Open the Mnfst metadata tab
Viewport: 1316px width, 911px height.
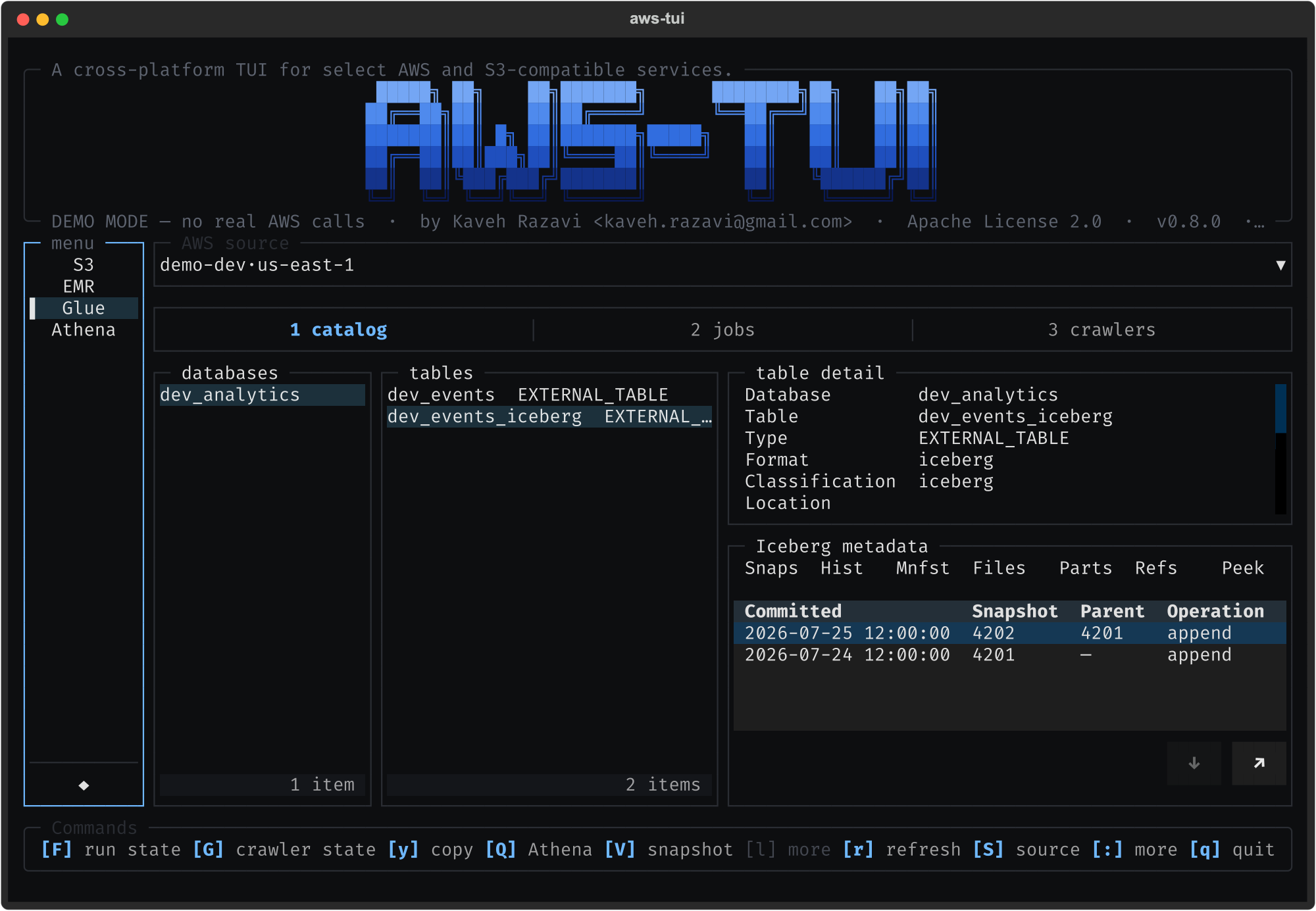(x=923, y=568)
